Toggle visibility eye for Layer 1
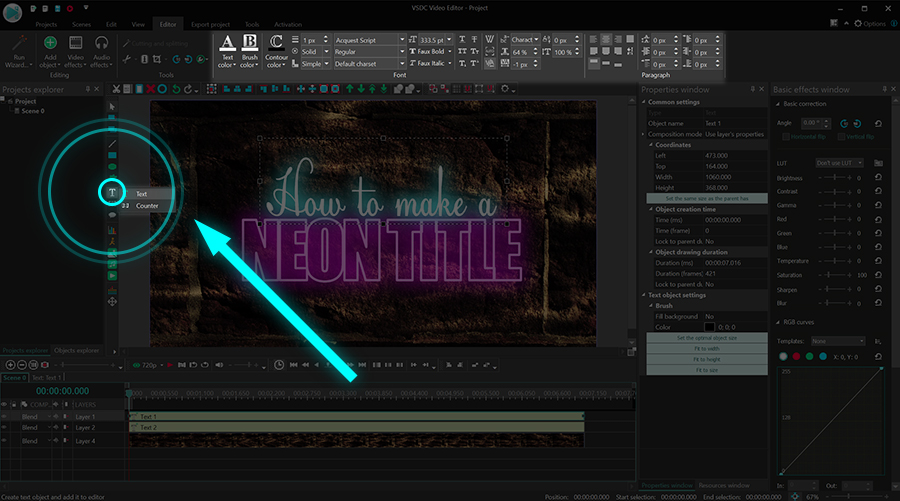This screenshot has height=501, width=900. [x=5, y=417]
